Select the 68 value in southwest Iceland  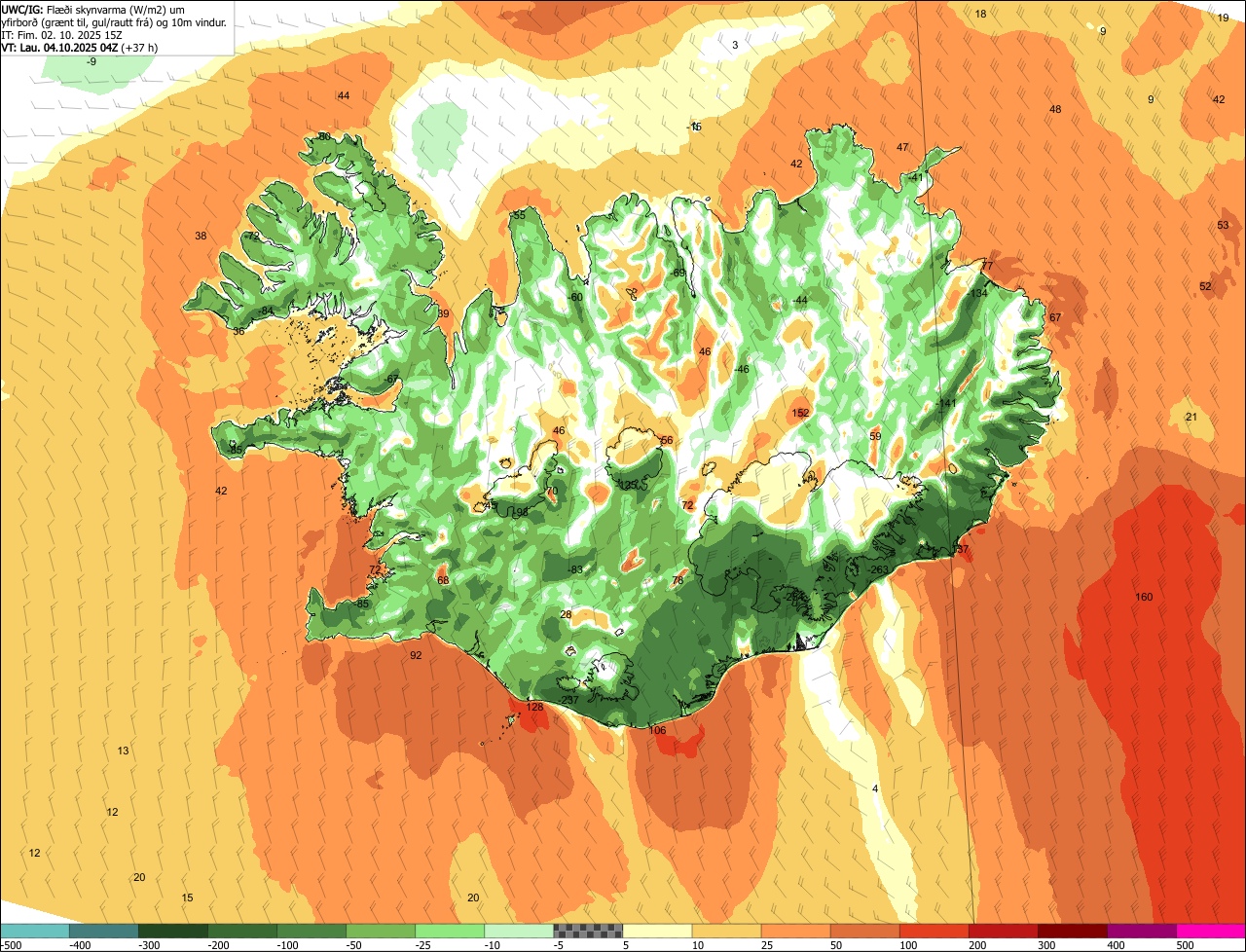click(x=443, y=580)
